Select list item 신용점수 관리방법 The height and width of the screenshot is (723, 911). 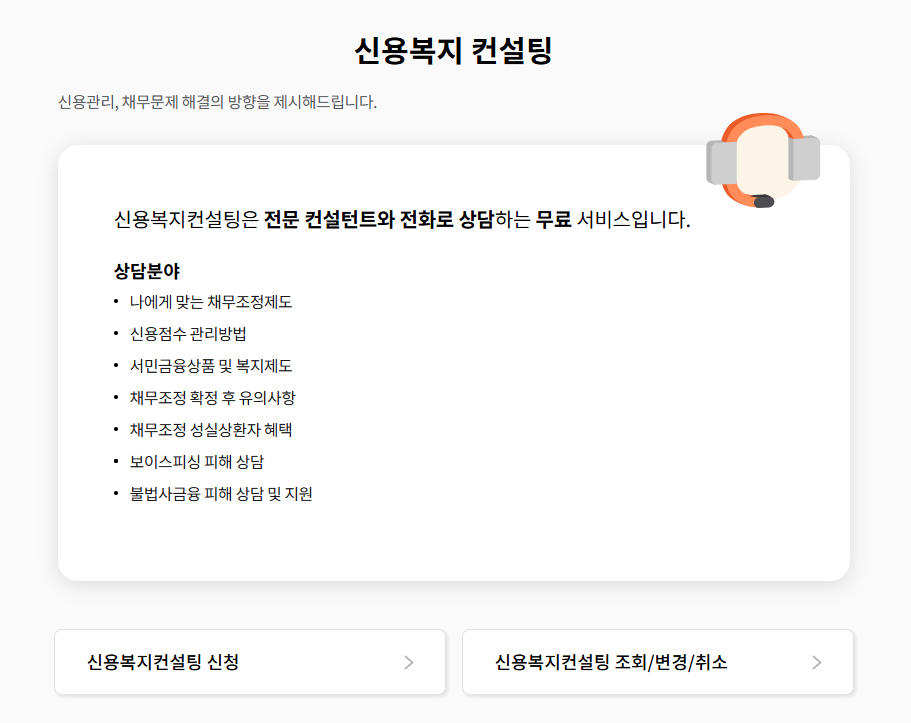[188, 334]
